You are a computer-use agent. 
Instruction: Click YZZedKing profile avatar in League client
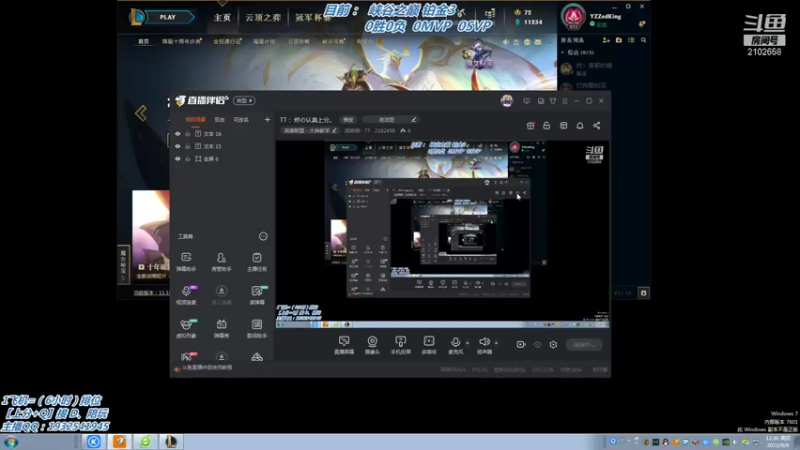pos(573,16)
